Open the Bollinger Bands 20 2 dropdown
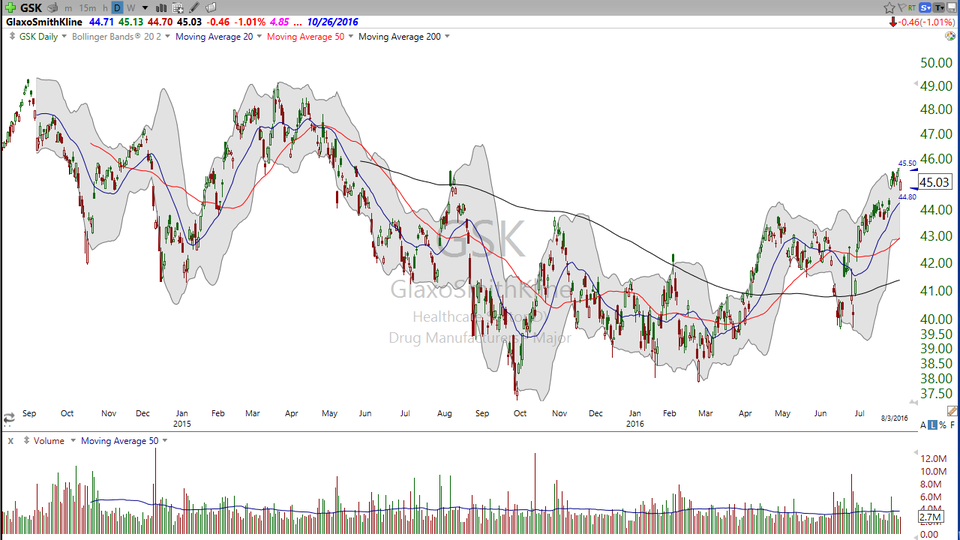The height and width of the screenshot is (540, 960). click(168, 36)
